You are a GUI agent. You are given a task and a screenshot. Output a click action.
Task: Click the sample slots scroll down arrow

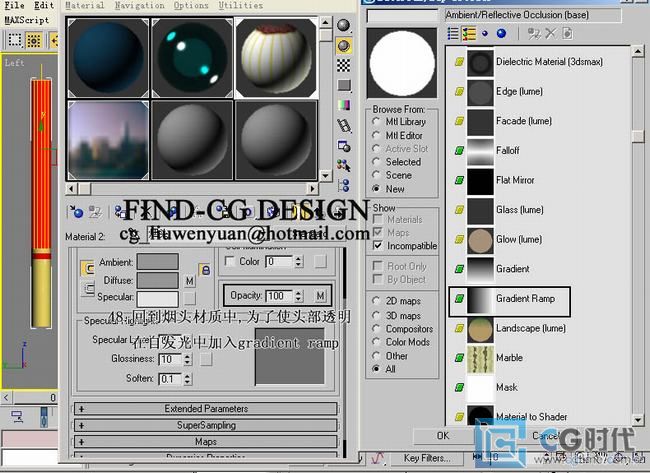point(325,176)
